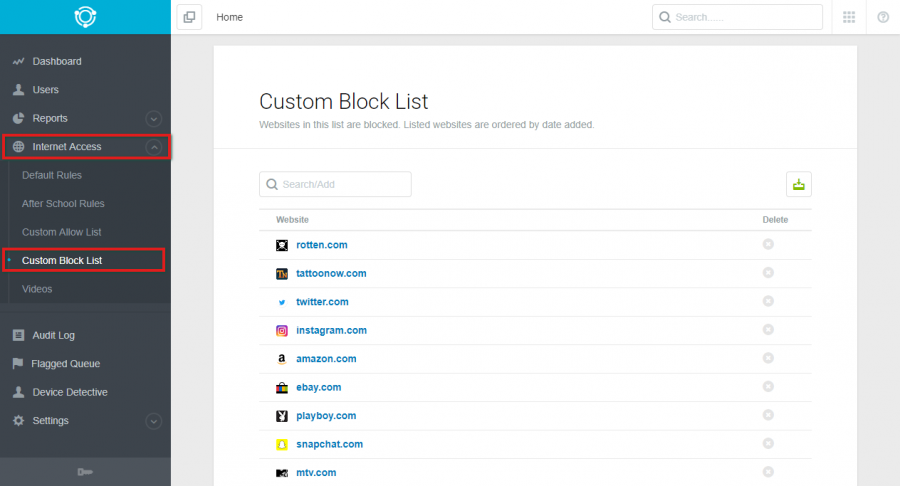The height and width of the screenshot is (486, 900).
Task: Delete amazon.com from the block list
Action: [x=768, y=358]
